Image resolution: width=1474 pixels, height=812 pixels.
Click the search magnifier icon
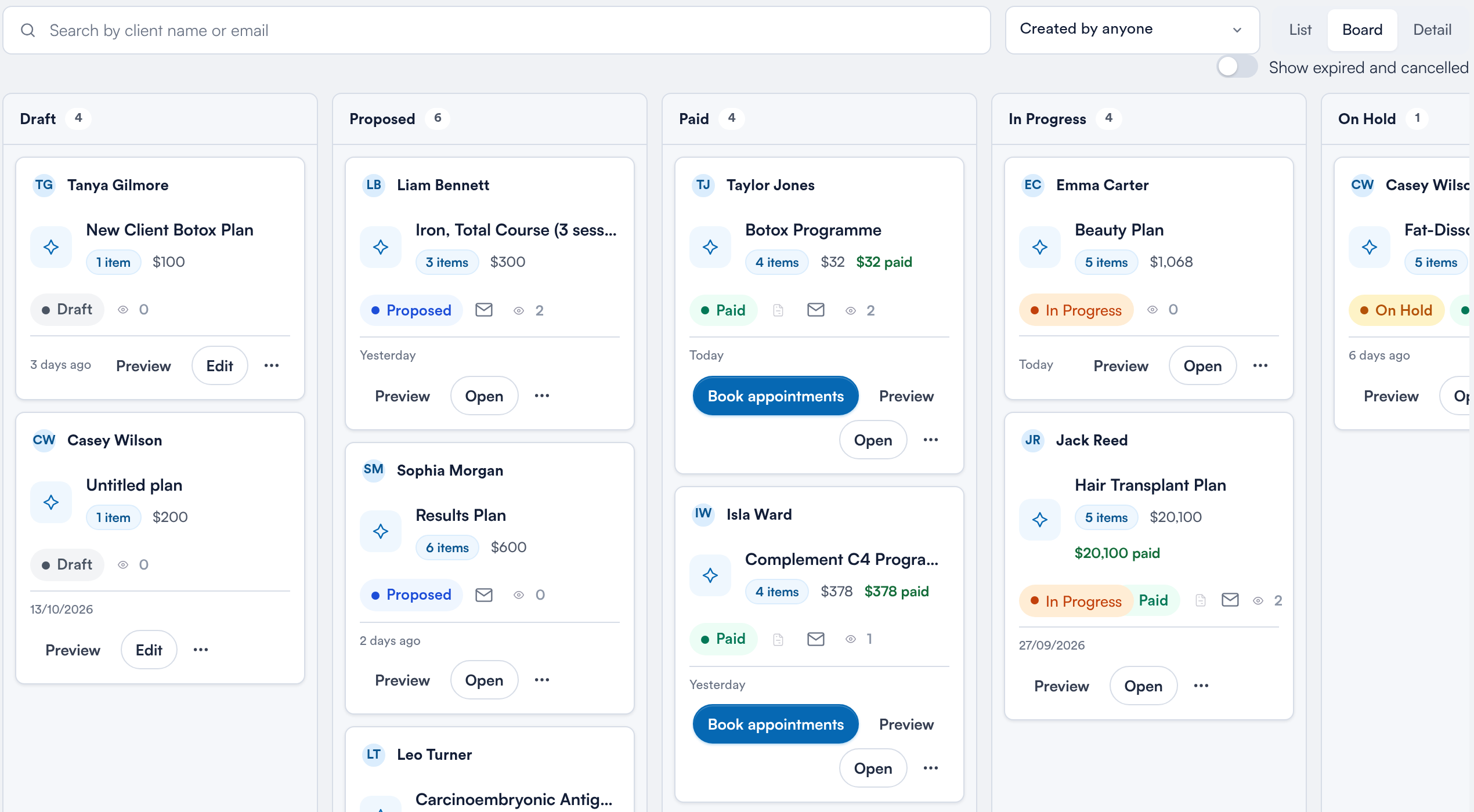pyautogui.click(x=28, y=30)
